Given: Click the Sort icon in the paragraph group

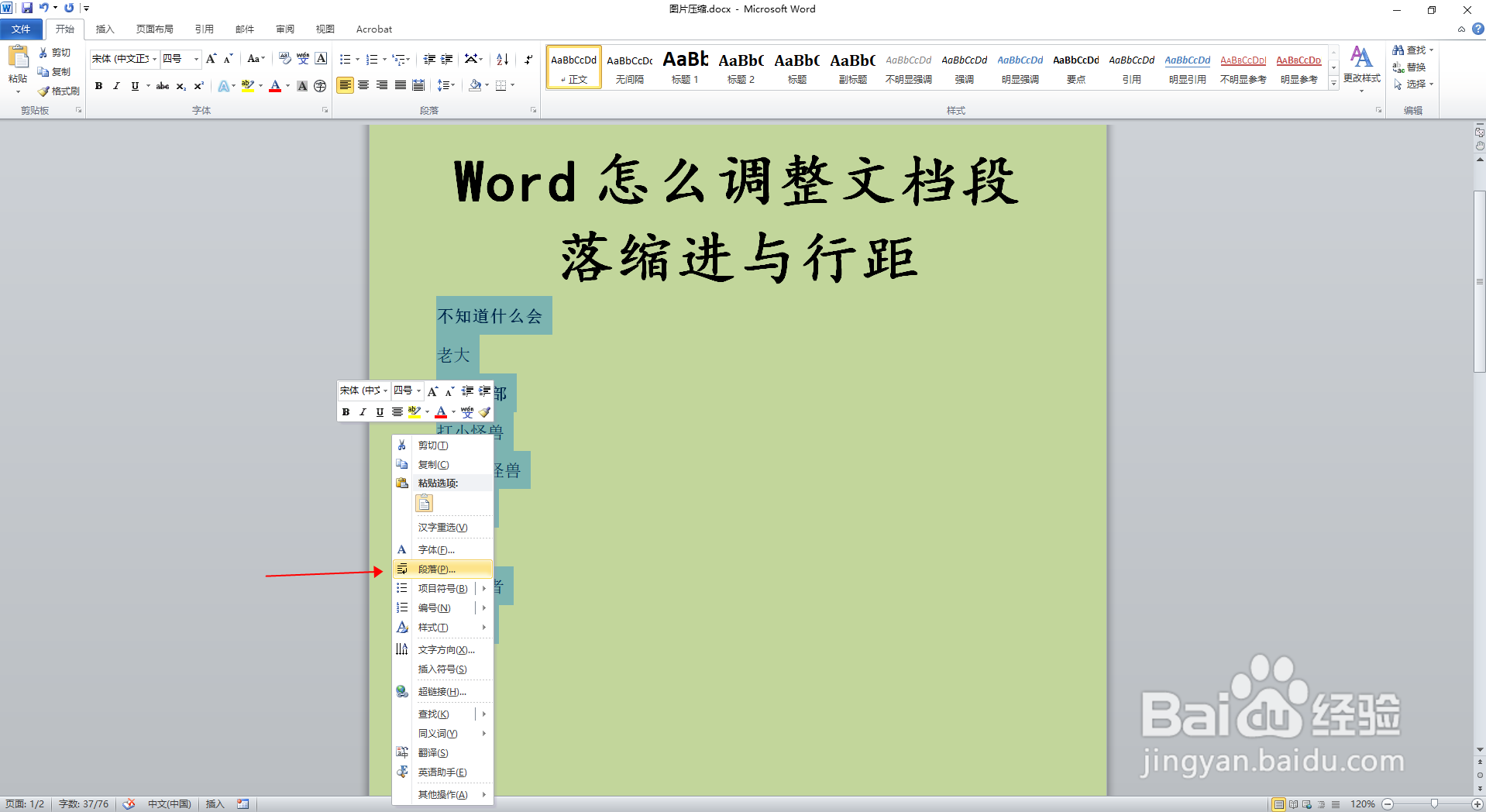Looking at the screenshot, I should [501, 58].
